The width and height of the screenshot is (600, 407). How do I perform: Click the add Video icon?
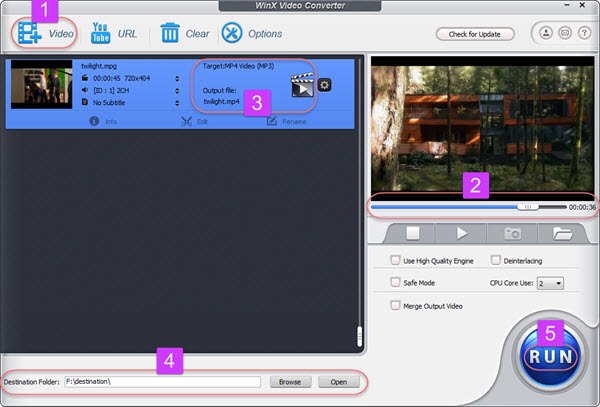pos(29,33)
